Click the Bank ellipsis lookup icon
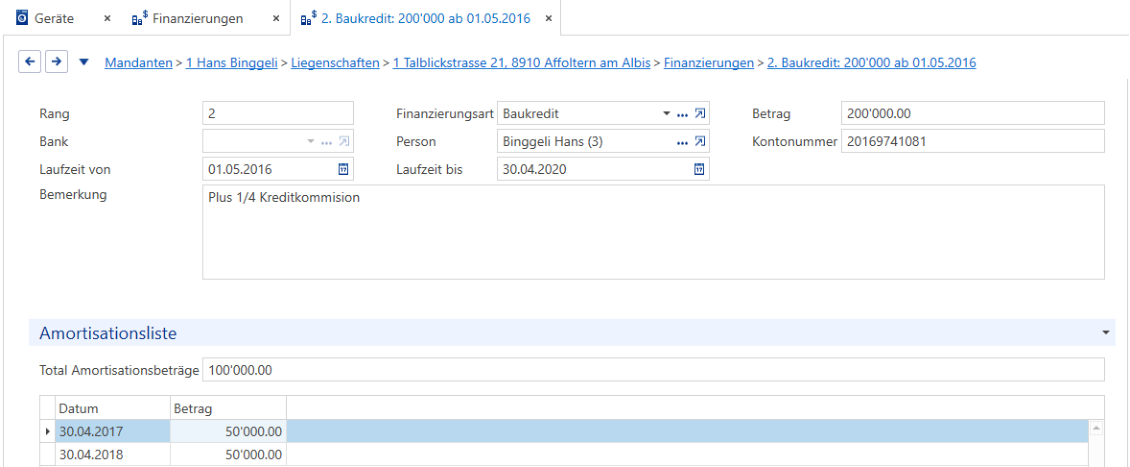Viewport: 1130px width, 467px height. click(327, 142)
